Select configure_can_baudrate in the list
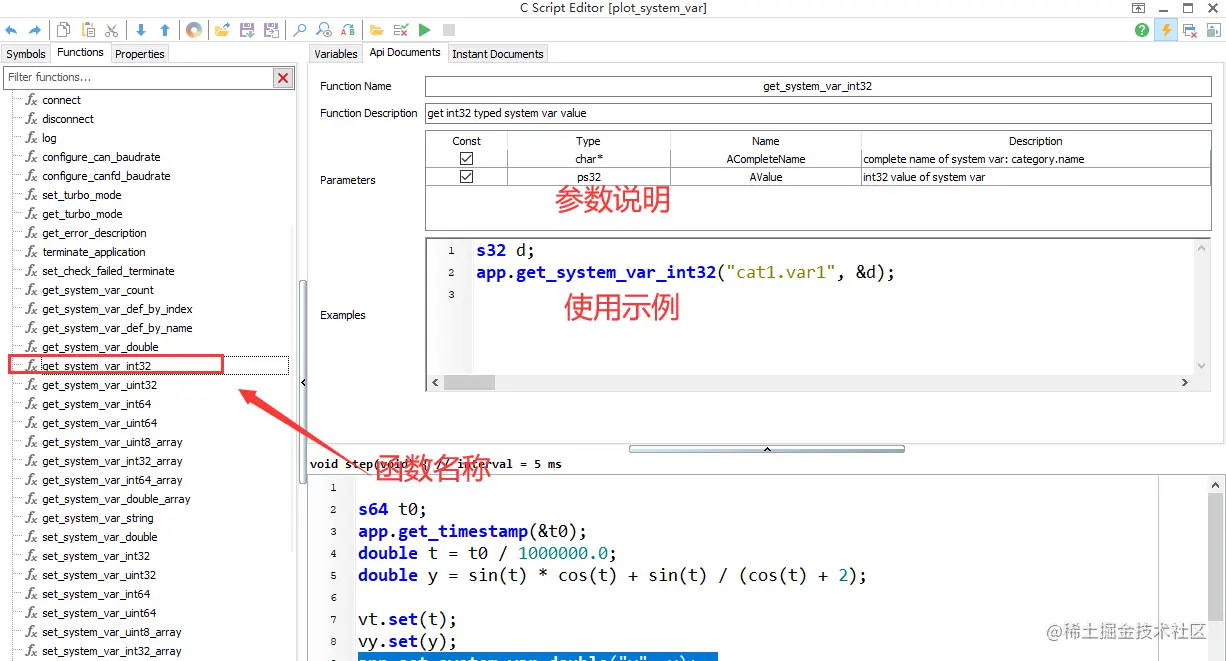This screenshot has height=661, width=1226. [101, 157]
